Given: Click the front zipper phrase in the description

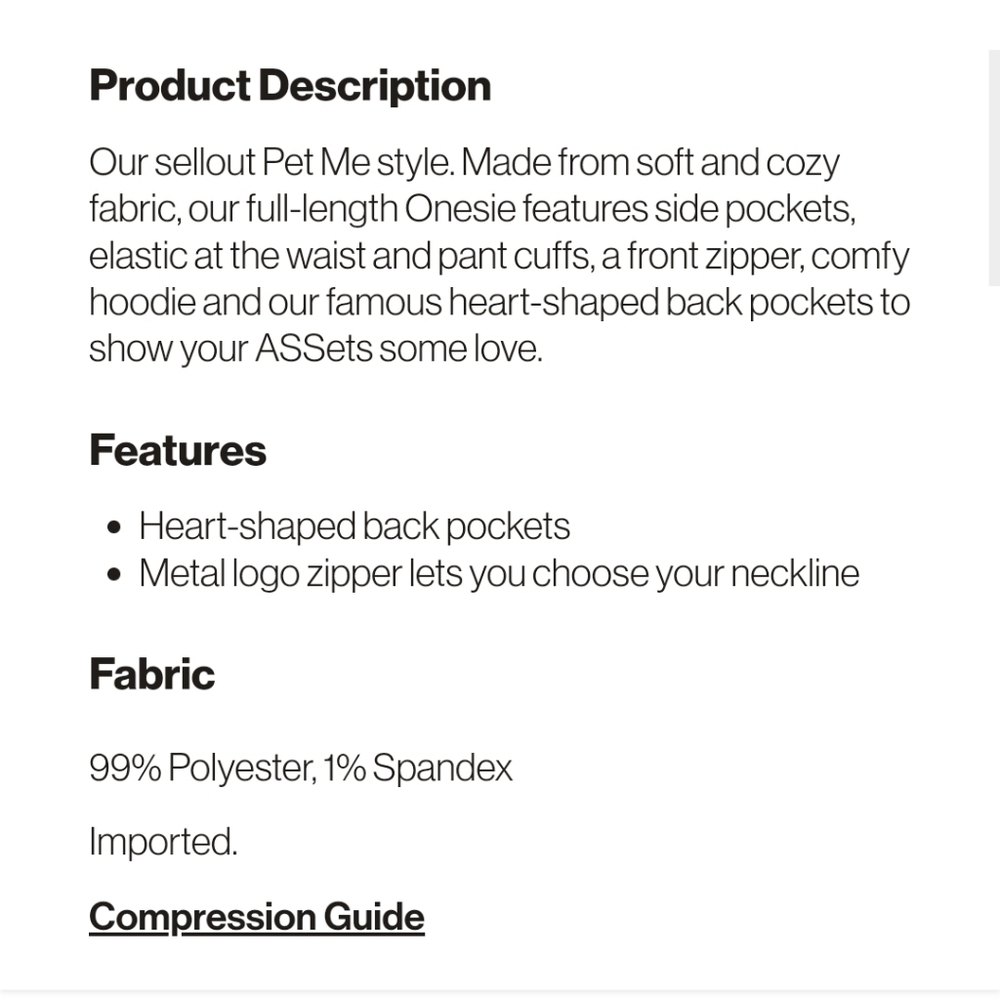Looking at the screenshot, I should point(716,257).
